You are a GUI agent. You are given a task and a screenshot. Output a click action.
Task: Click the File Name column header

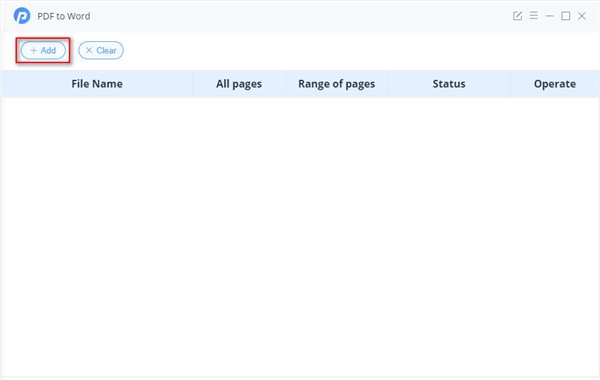[x=97, y=84]
